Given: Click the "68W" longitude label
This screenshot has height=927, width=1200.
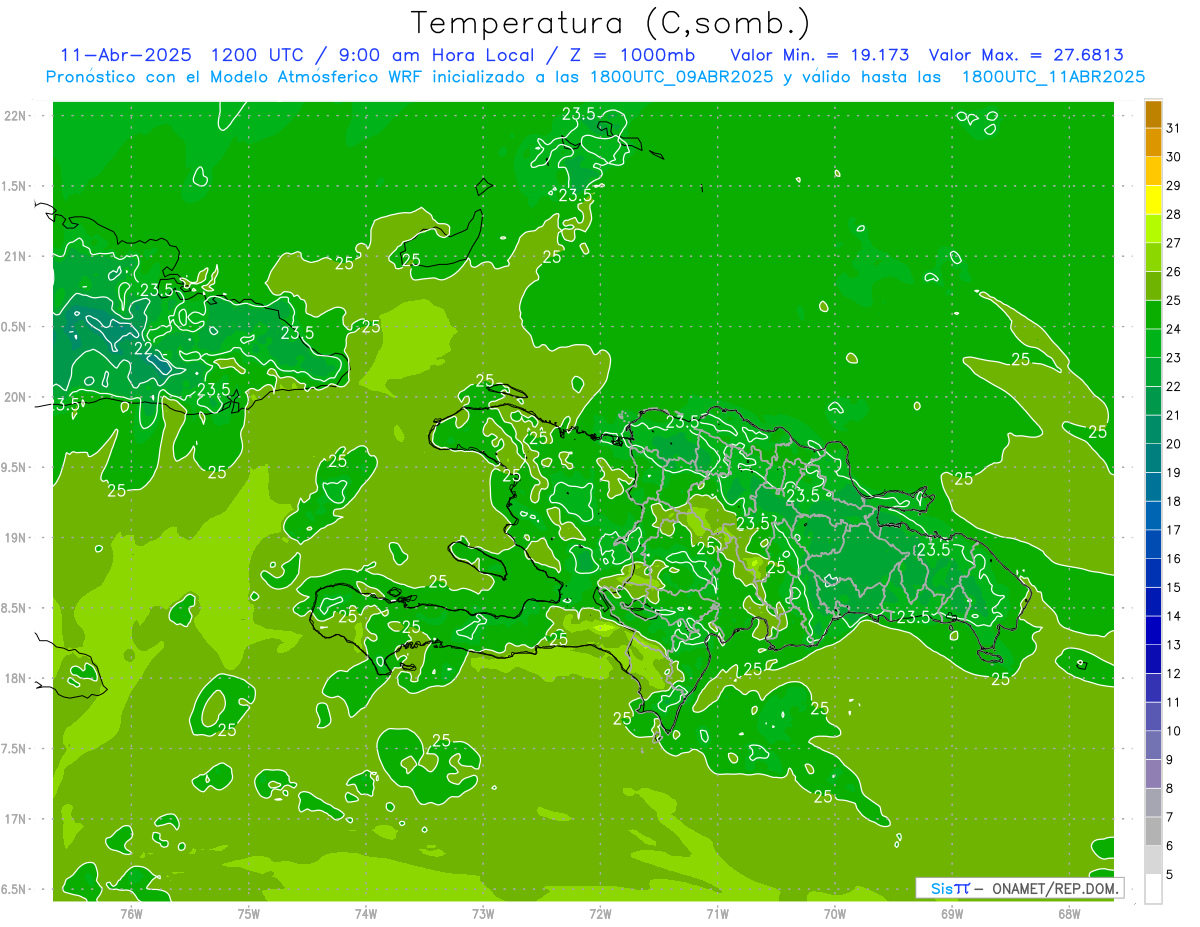Looking at the screenshot, I should pyautogui.click(x=1069, y=913).
